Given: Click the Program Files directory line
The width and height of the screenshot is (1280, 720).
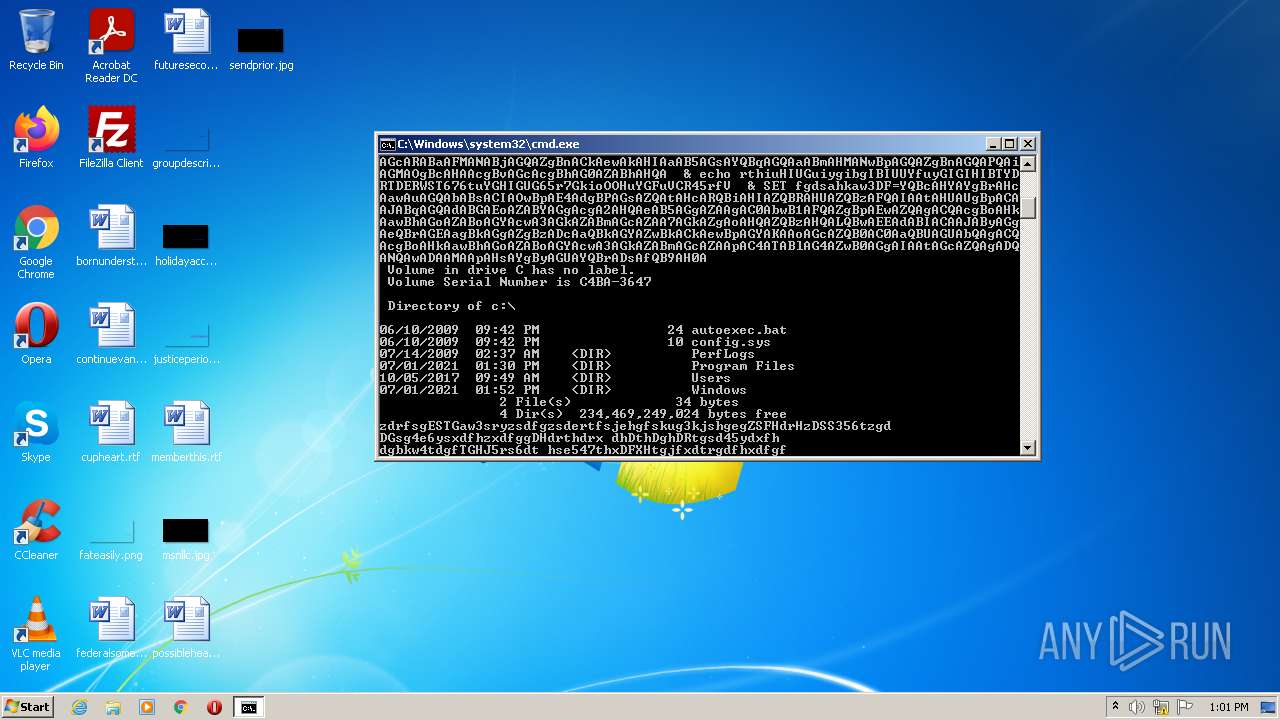Looking at the screenshot, I should (x=587, y=366).
